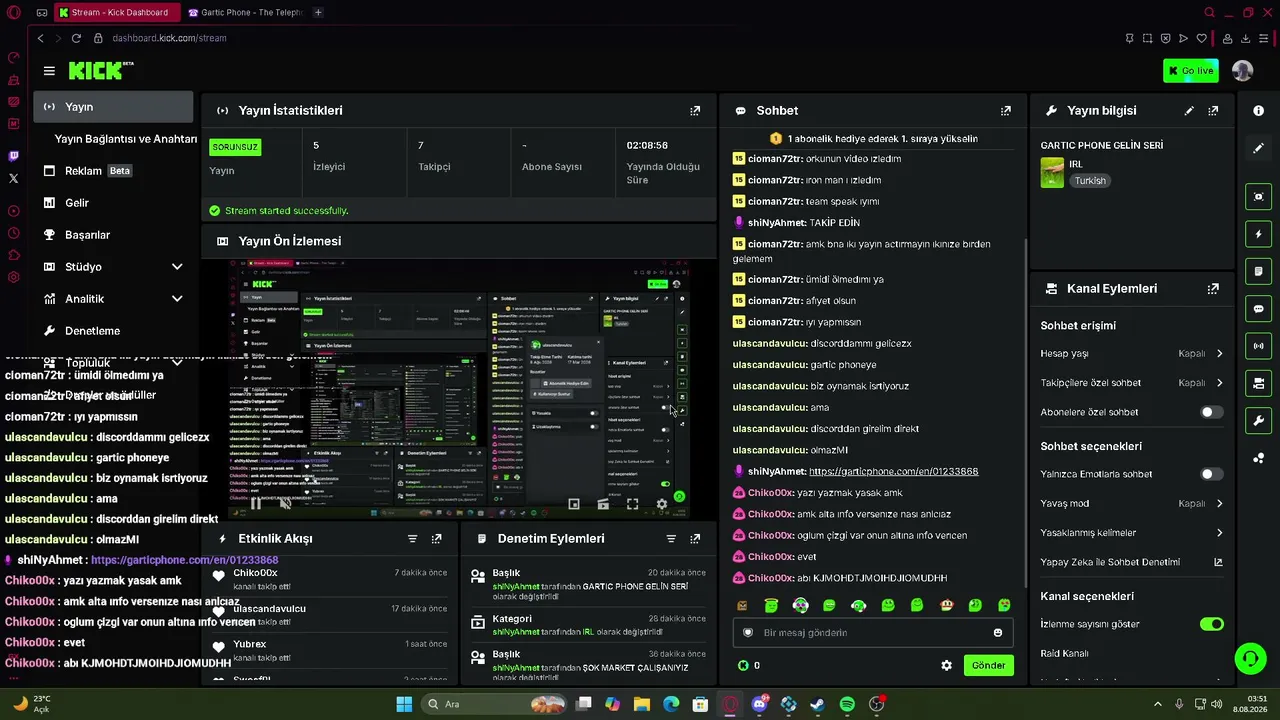Open Discord from the taskbar
This screenshot has width=1280, height=720.
759,704
